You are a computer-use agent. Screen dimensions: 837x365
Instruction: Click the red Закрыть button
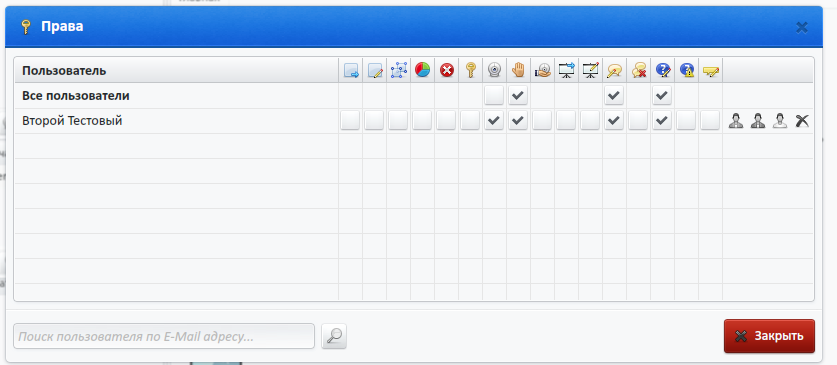point(769,336)
